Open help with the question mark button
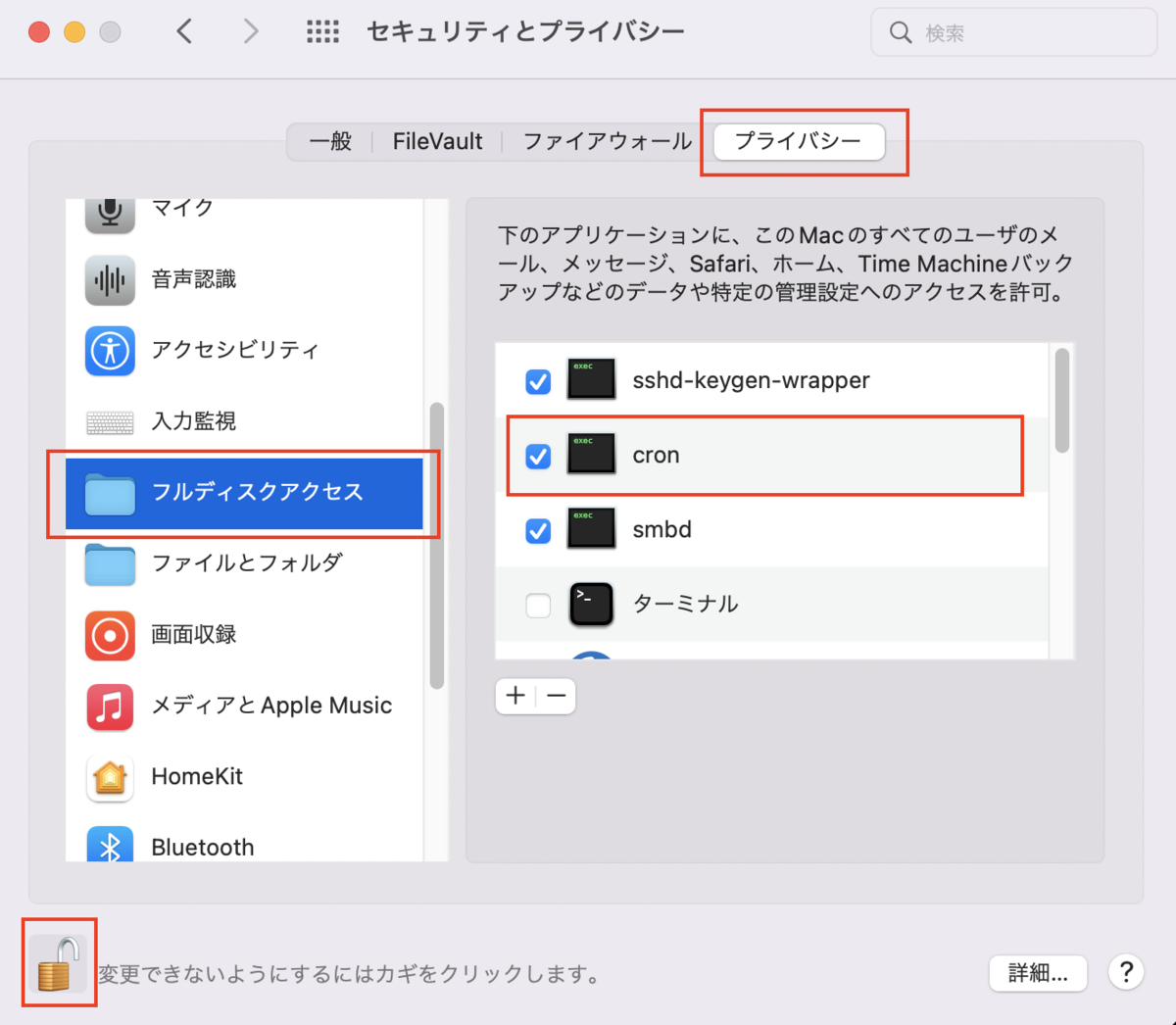 pyautogui.click(x=1127, y=972)
